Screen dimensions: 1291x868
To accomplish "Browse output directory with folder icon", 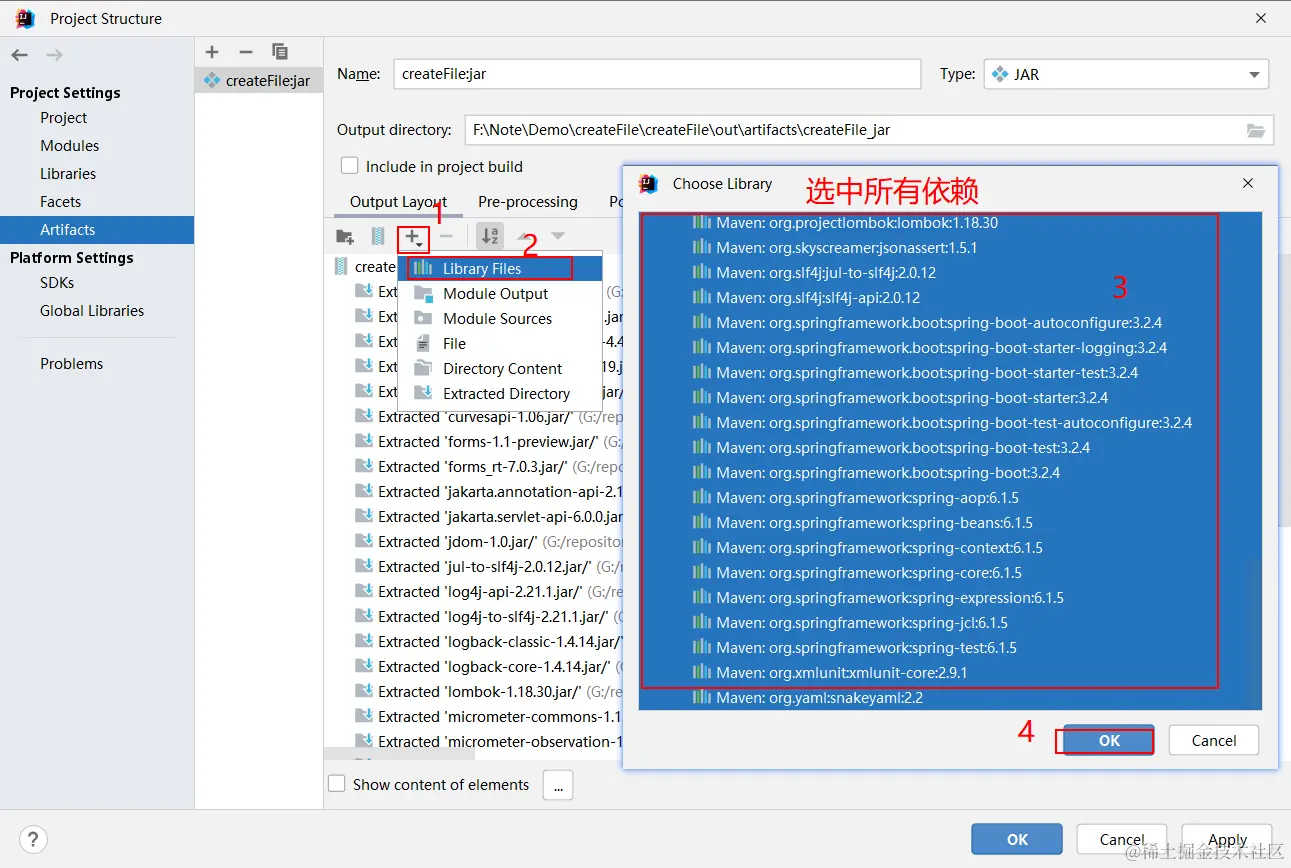I will click(1256, 130).
